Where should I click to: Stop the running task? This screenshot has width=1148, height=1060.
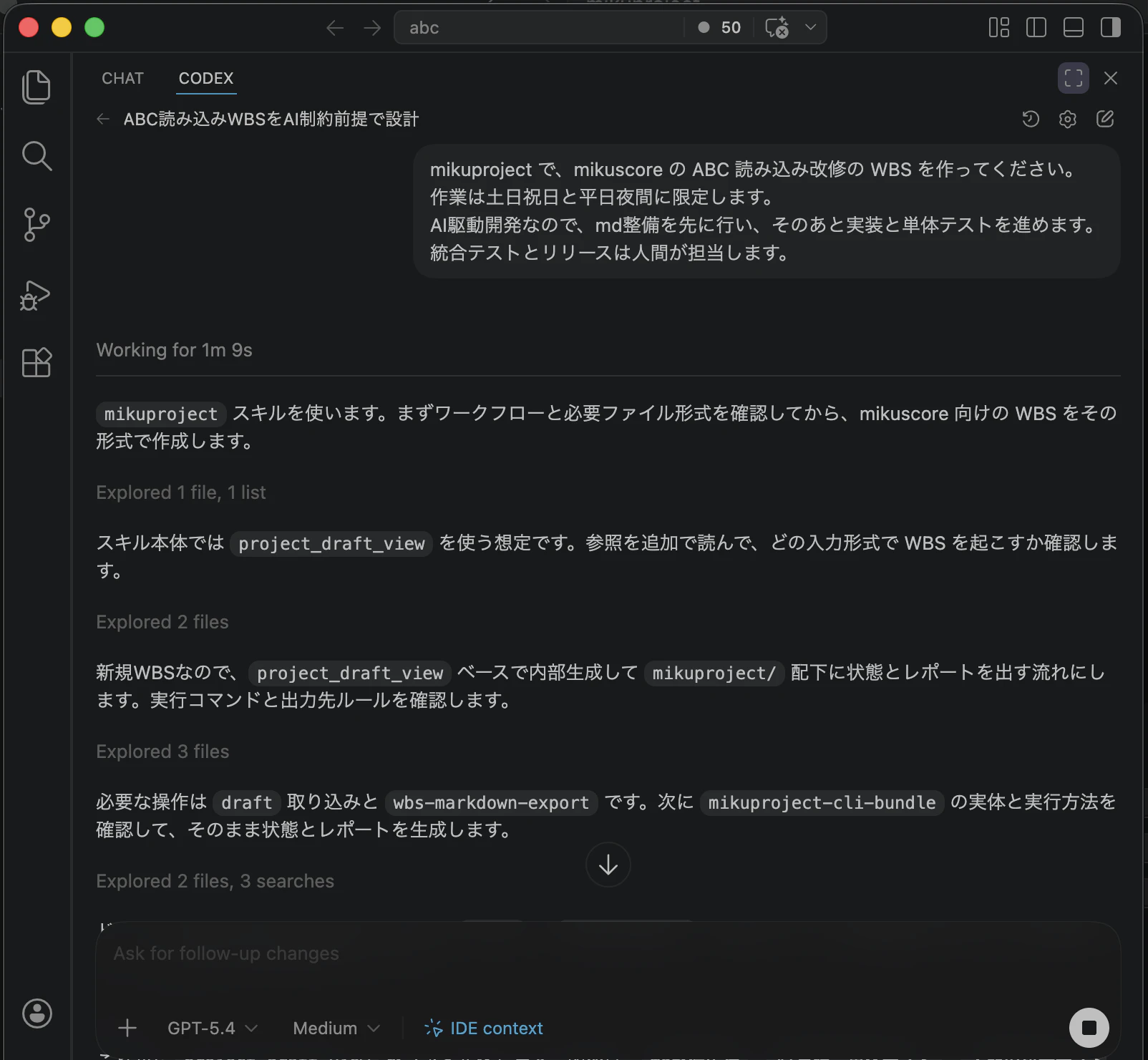1089,1028
